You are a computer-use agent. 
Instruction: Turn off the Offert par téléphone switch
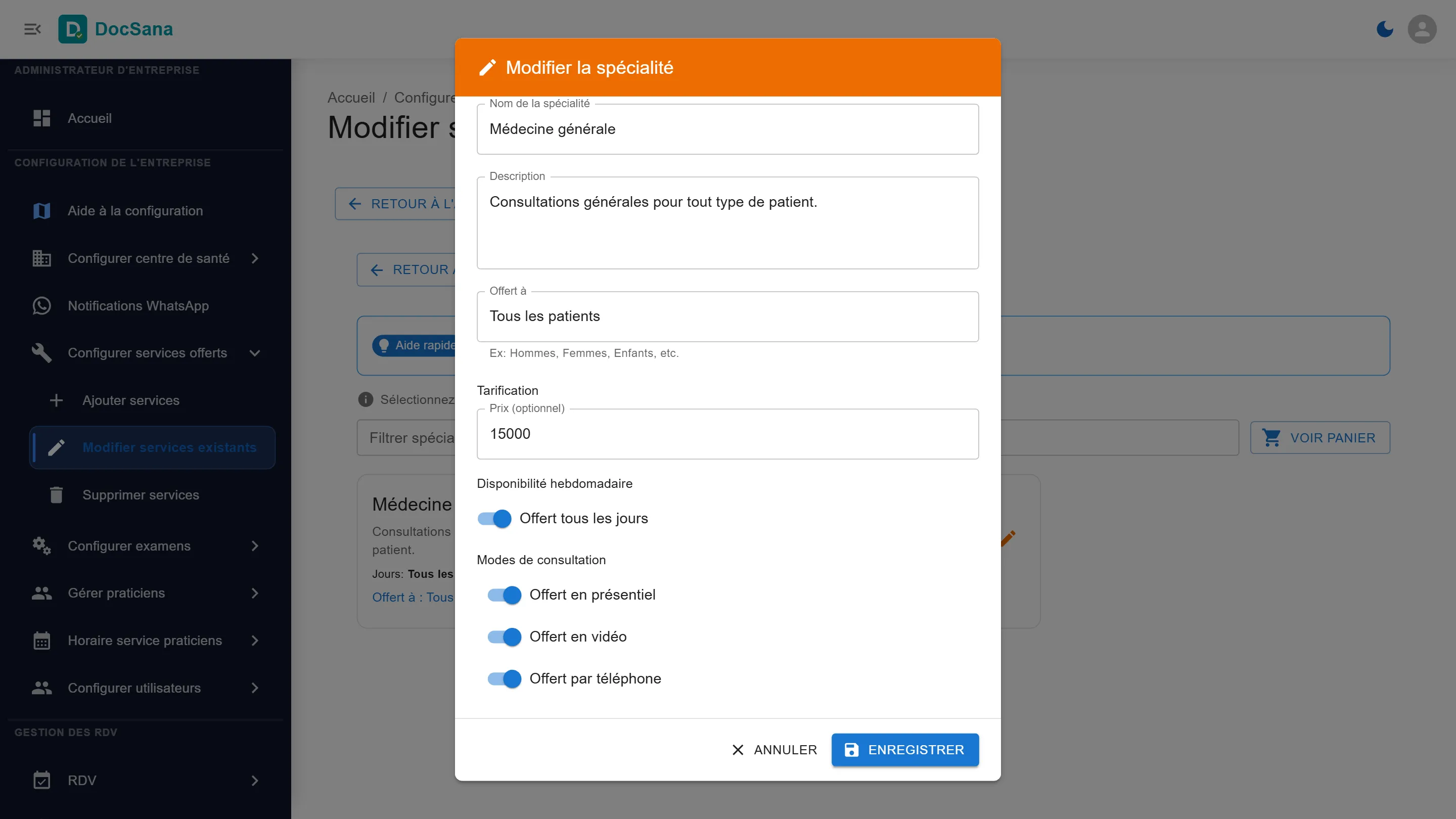click(x=504, y=678)
